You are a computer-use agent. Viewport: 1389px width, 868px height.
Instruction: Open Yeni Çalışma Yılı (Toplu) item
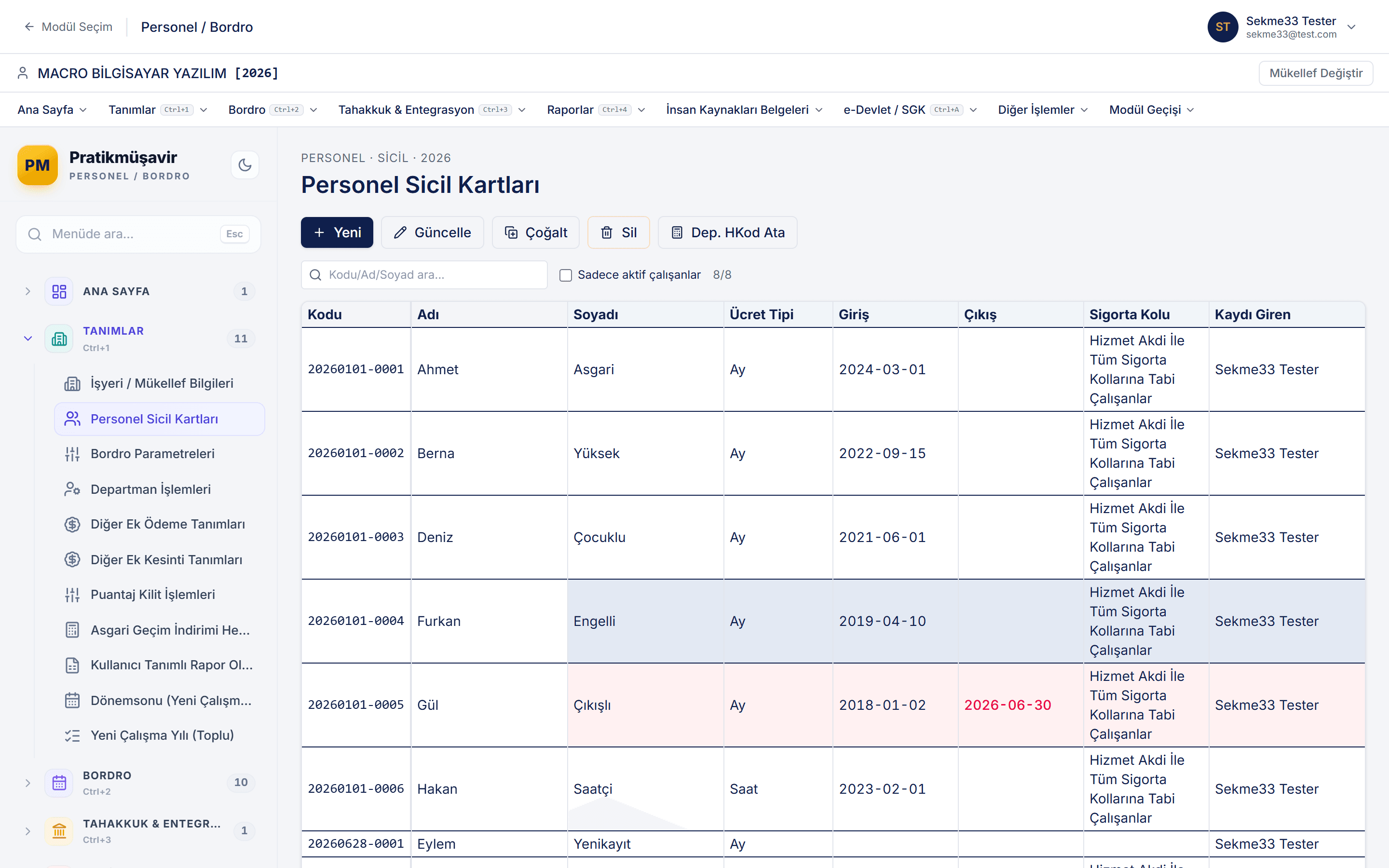tap(160, 735)
